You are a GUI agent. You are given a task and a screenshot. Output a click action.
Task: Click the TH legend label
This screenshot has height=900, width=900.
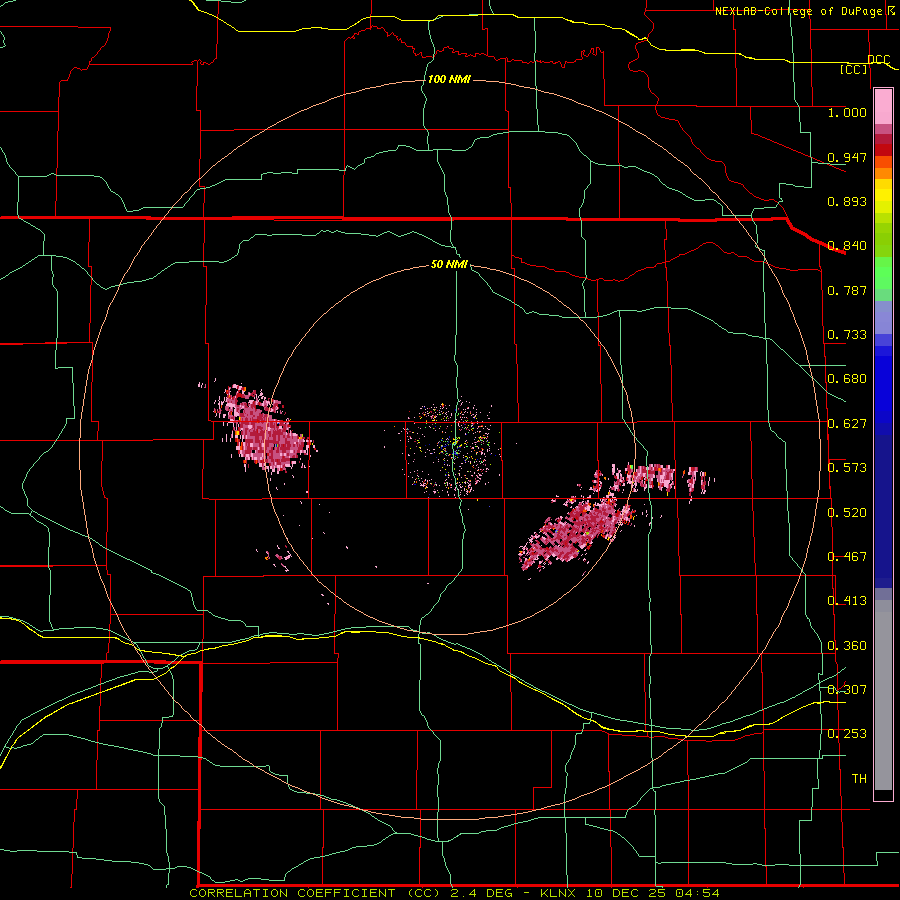(859, 778)
